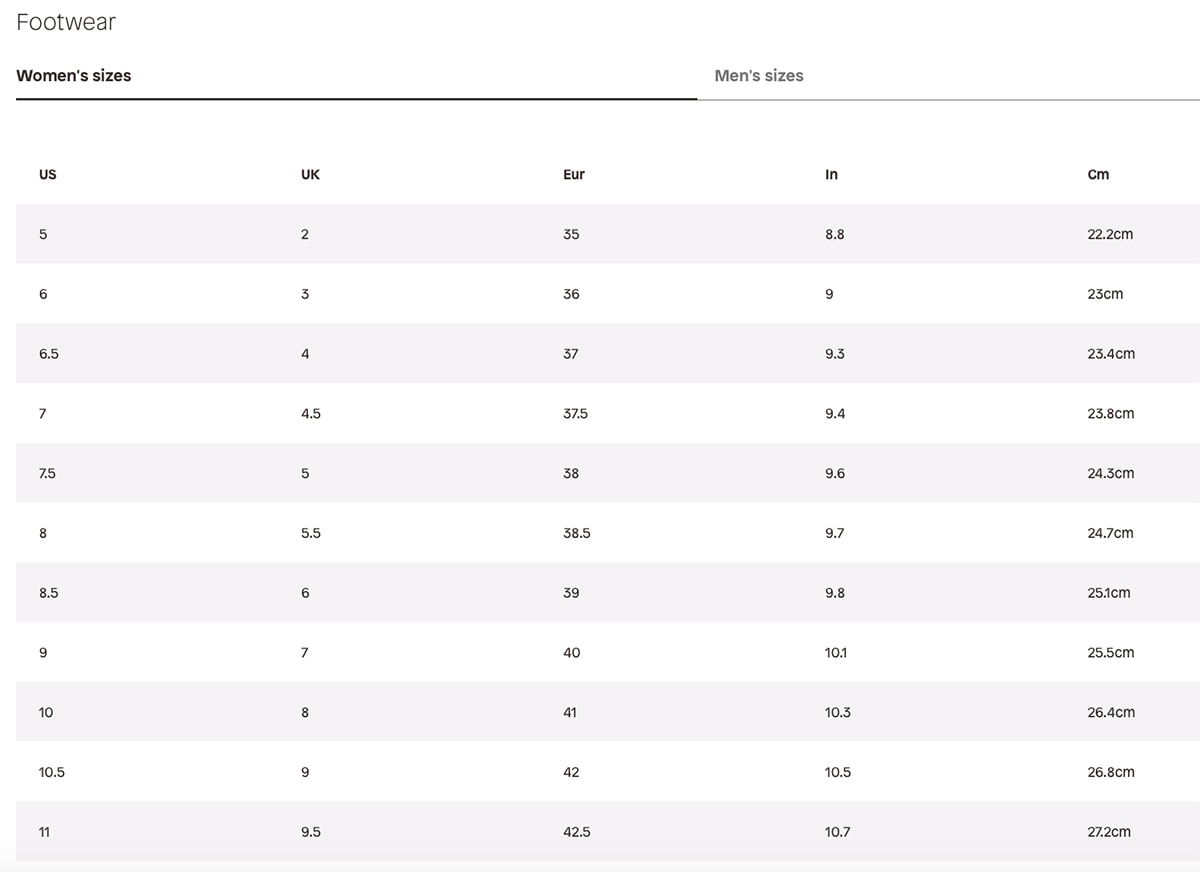Click the Eur 42.5 size cell

[577, 832]
